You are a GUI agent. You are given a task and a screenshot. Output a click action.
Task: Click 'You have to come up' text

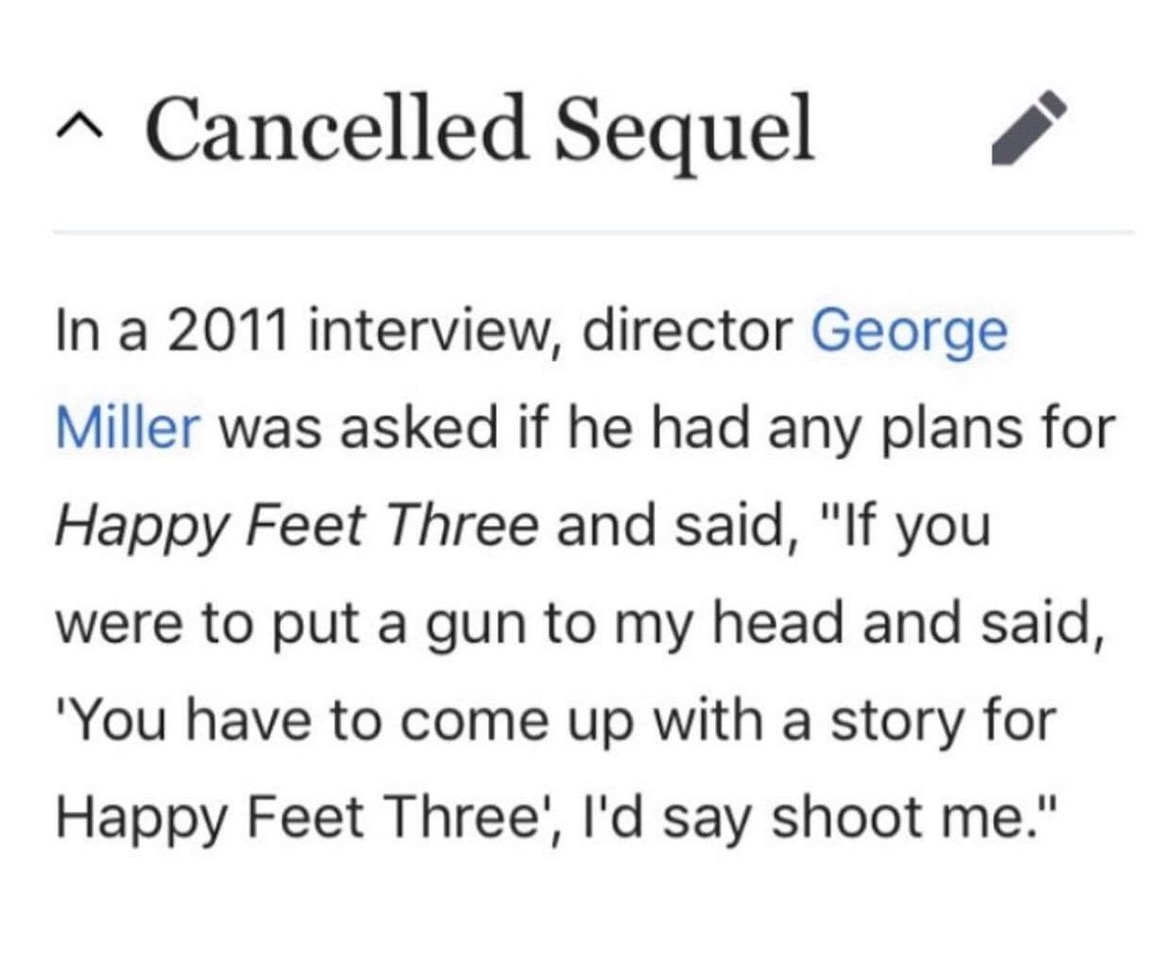345,721
